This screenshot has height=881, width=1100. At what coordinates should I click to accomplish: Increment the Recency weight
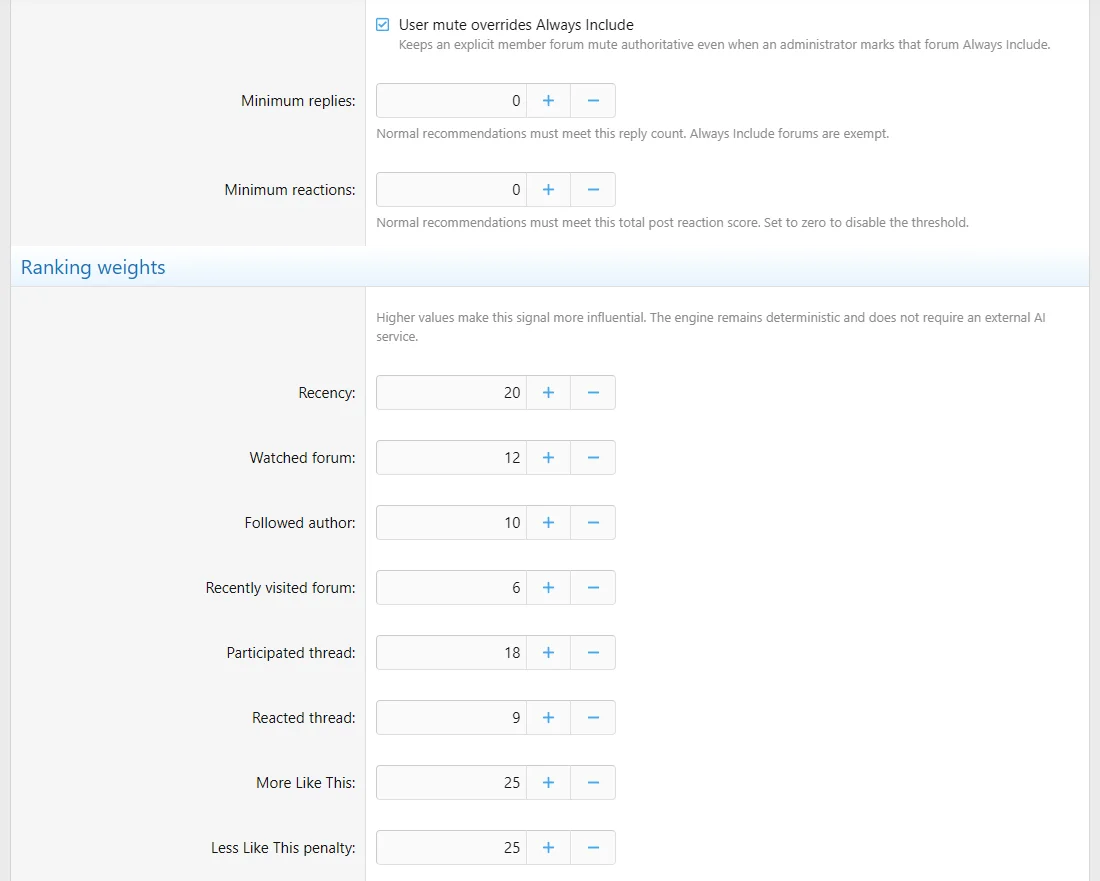click(x=549, y=393)
